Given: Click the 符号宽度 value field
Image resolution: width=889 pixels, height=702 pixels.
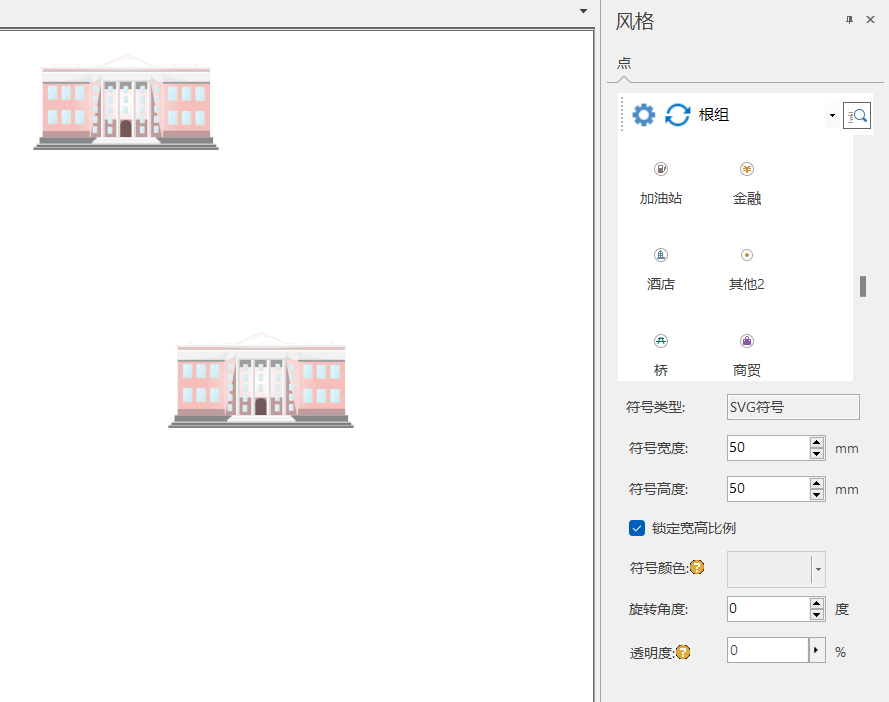Looking at the screenshot, I should click(769, 448).
